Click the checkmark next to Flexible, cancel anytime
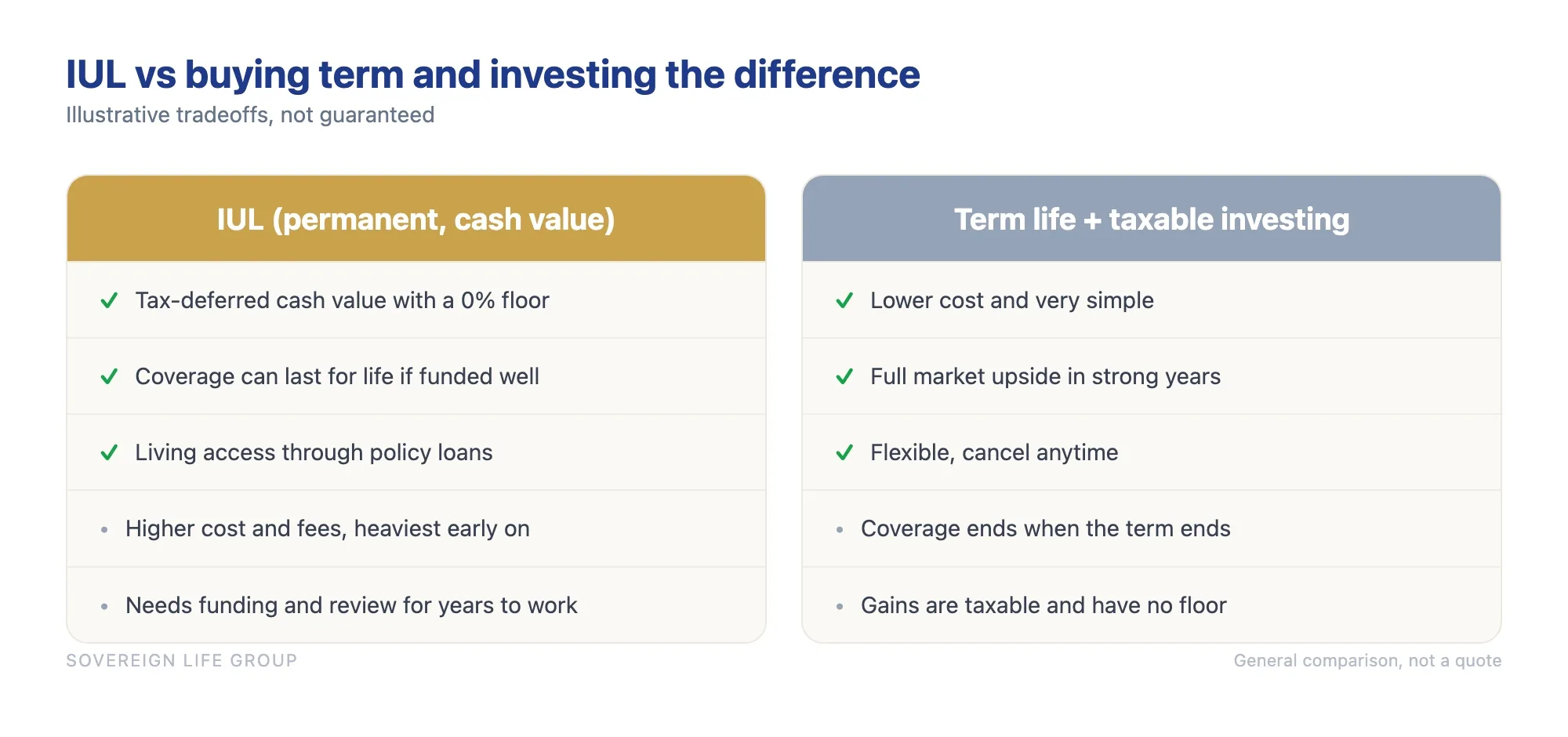 [844, 452]
